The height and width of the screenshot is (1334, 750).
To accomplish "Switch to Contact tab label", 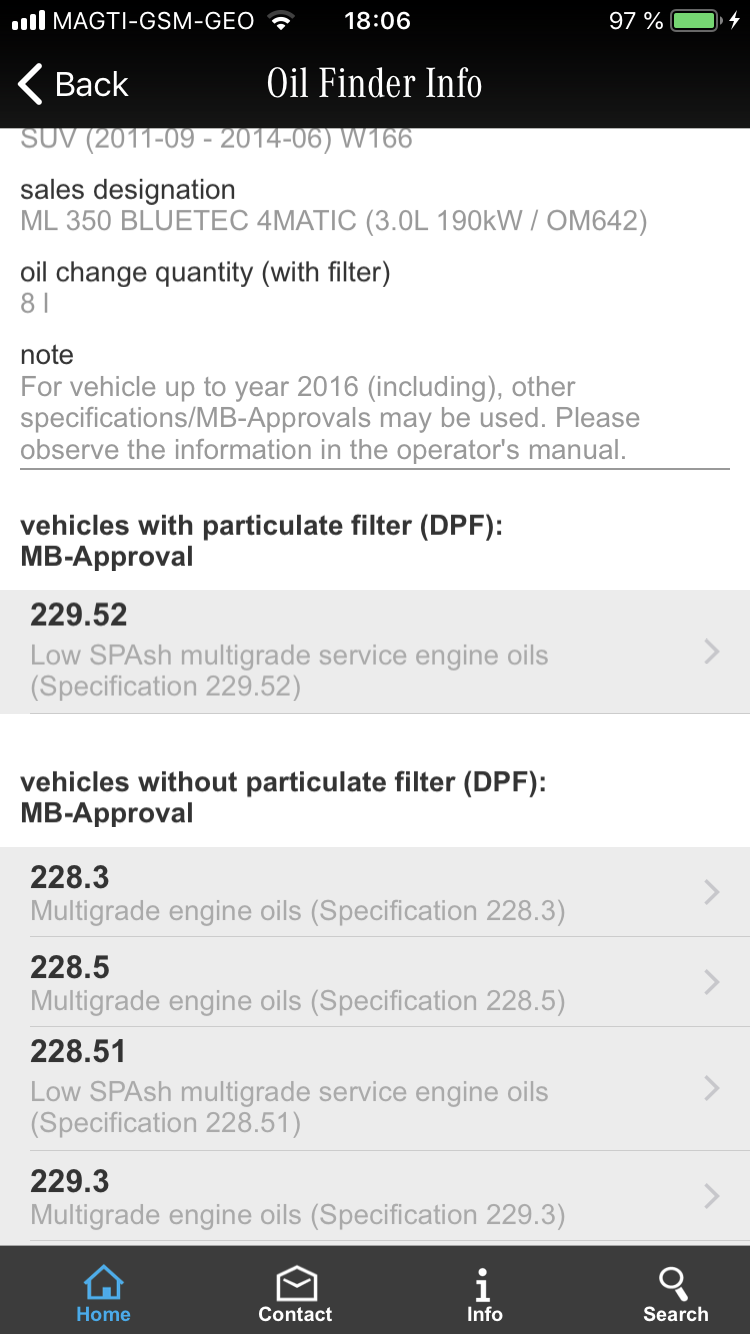I will click(x=295, y=1314).
